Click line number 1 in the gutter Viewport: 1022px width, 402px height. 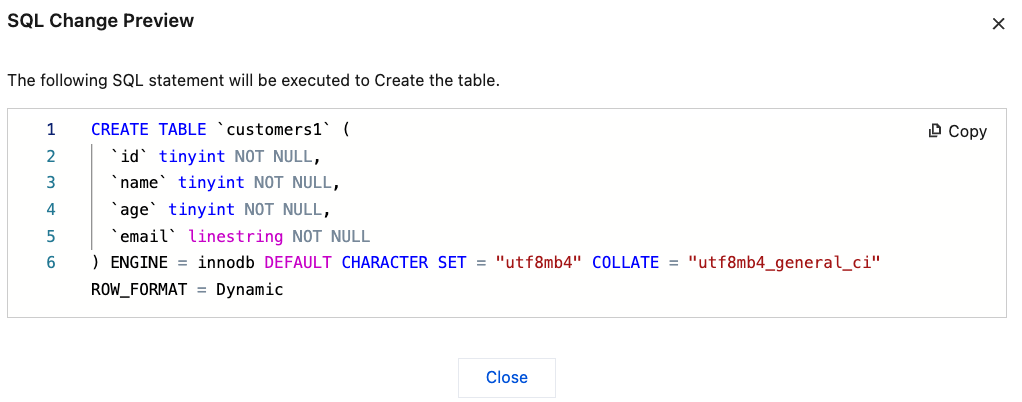[51, 130]
